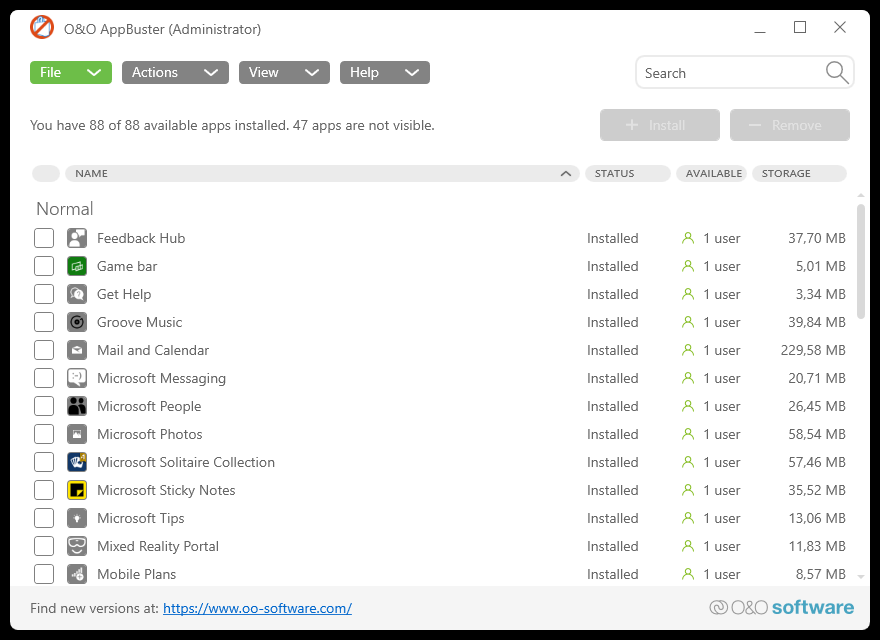880x640 pixels.
Task: Click the Mail and Calendar app icon
Action: (x=77, y=350)
